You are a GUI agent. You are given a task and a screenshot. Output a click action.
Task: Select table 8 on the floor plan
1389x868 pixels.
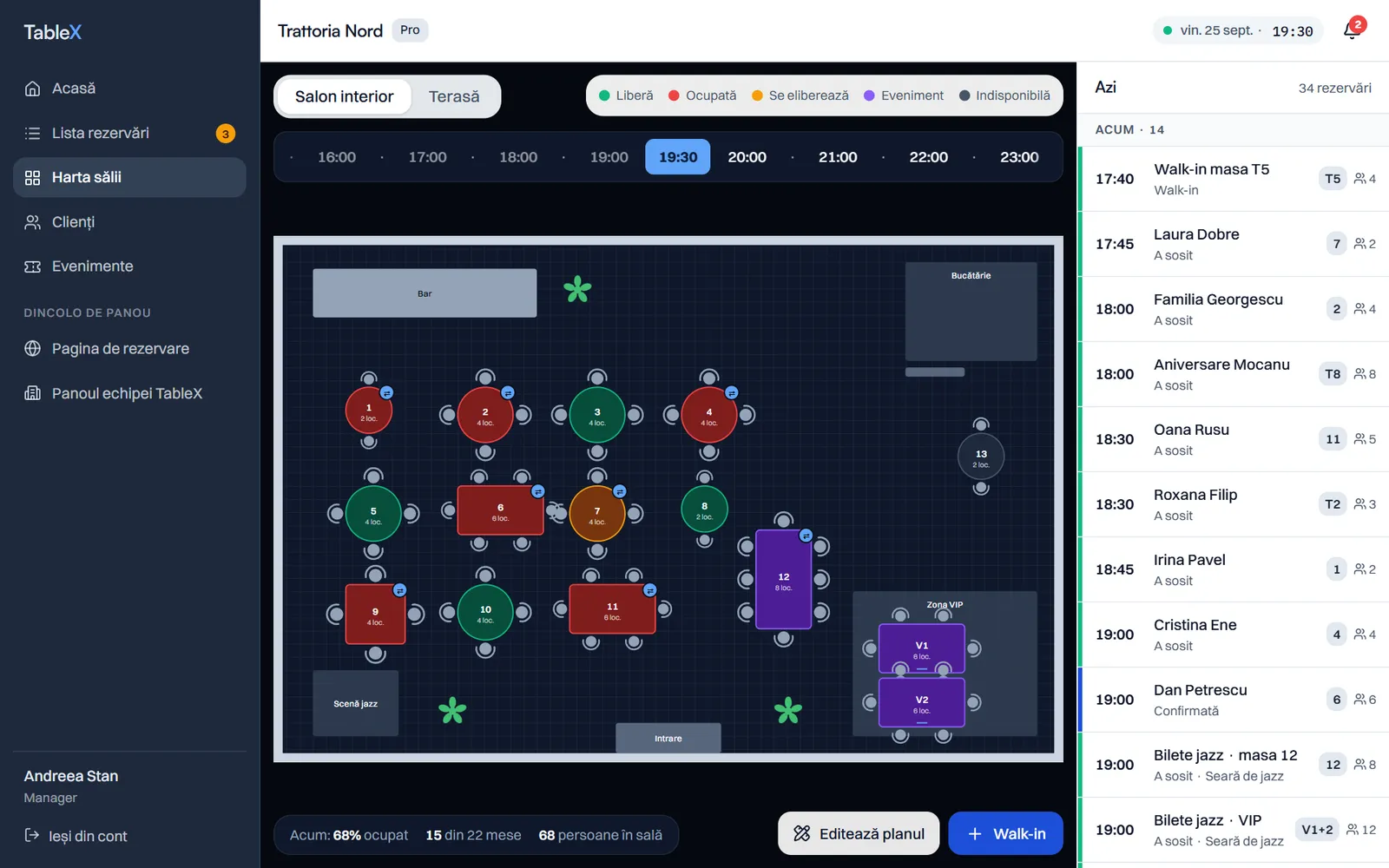click(704, 510)
